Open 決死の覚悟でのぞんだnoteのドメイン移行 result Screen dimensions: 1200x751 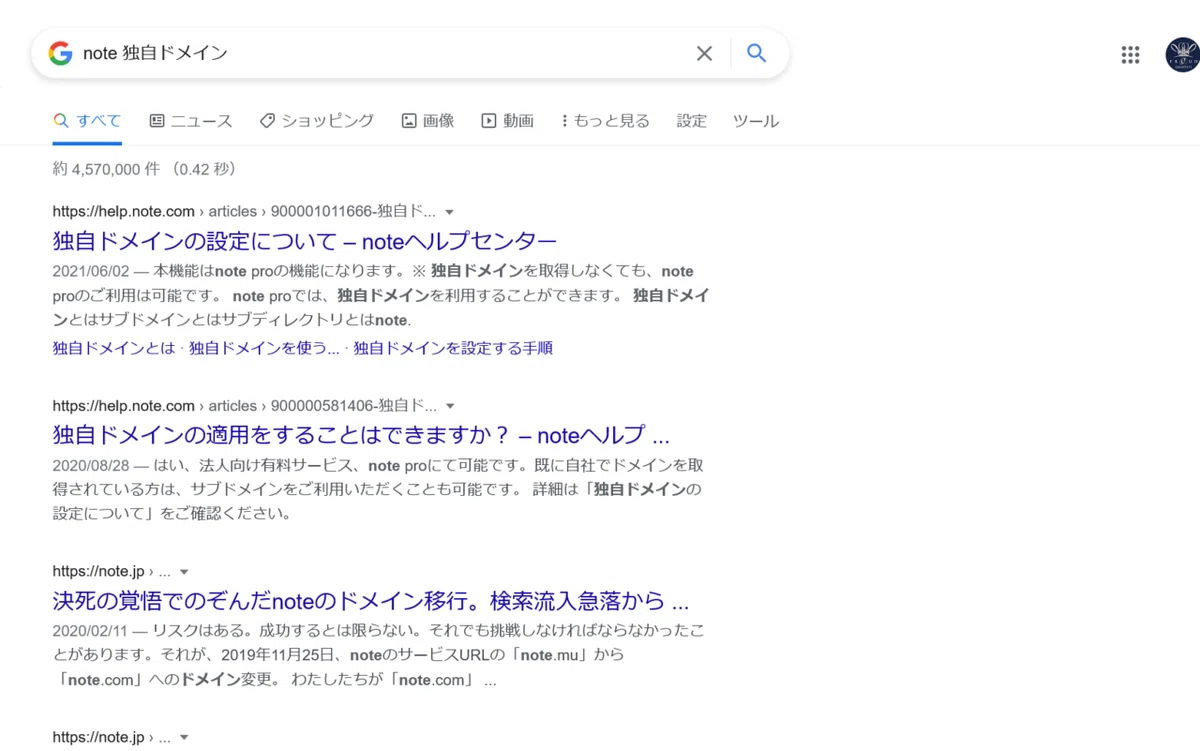point(371,602)
